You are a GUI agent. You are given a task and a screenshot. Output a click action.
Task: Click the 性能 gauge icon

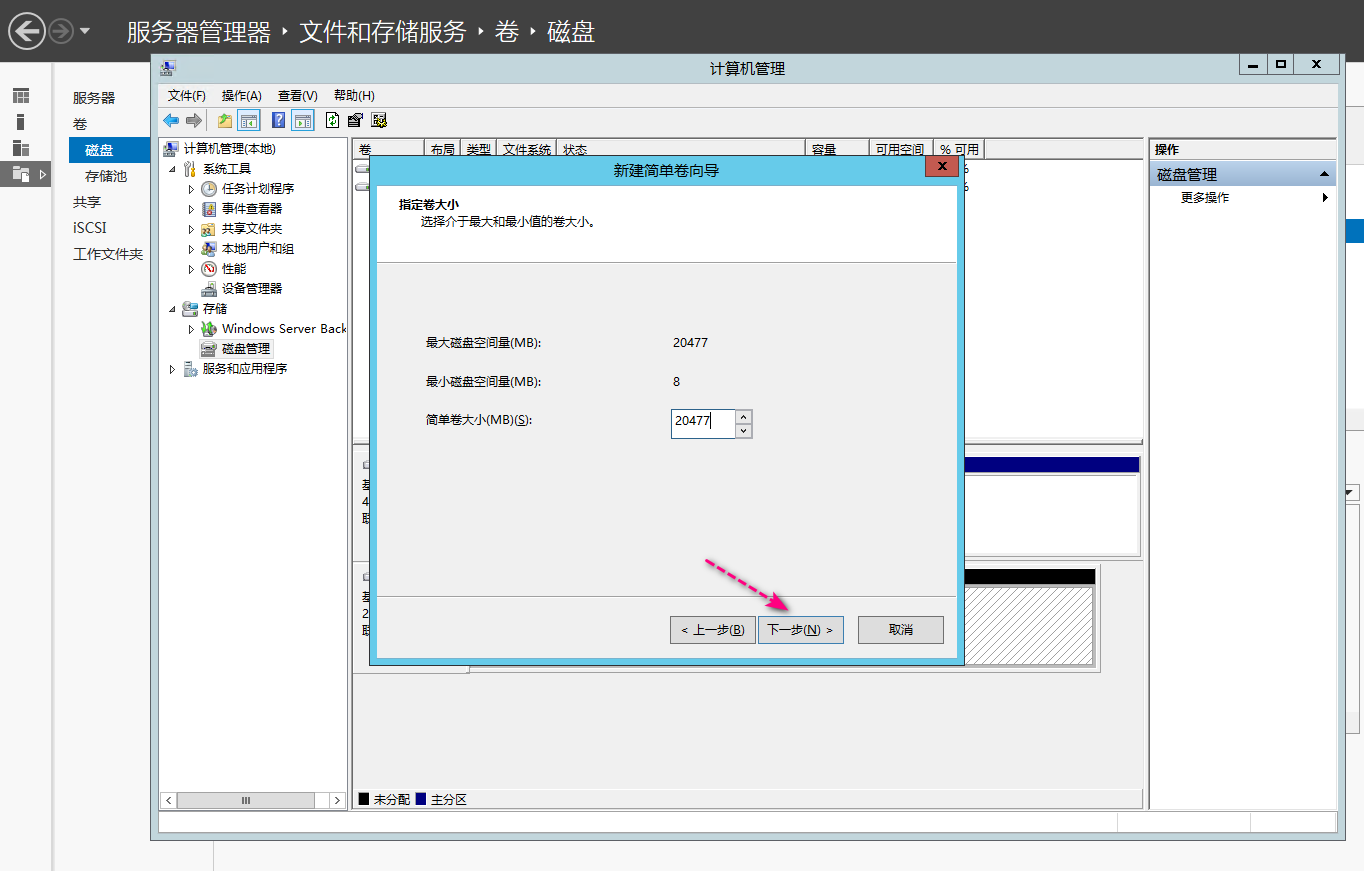point(209,269)
